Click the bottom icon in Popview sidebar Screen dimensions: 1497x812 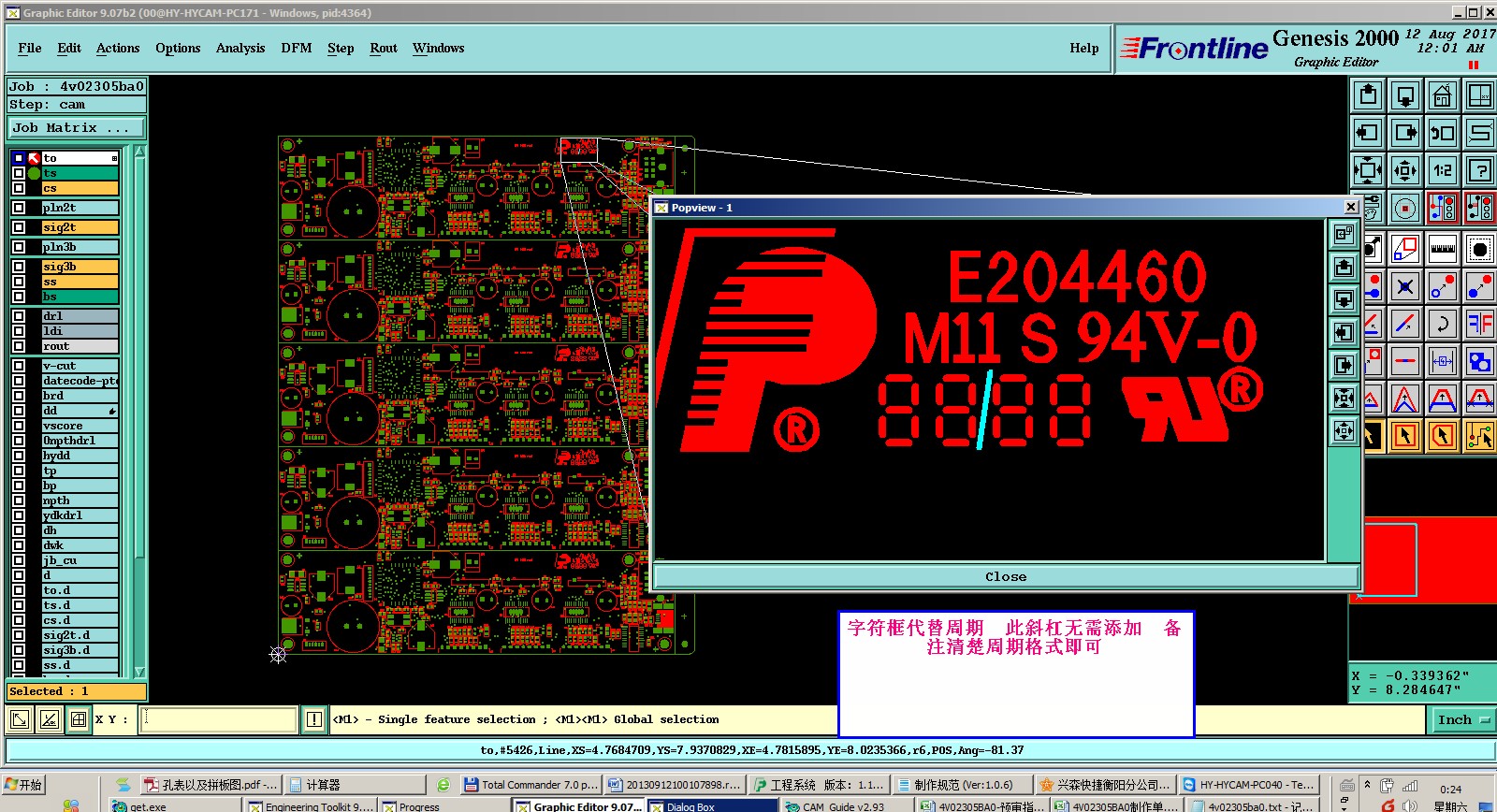1344,431
